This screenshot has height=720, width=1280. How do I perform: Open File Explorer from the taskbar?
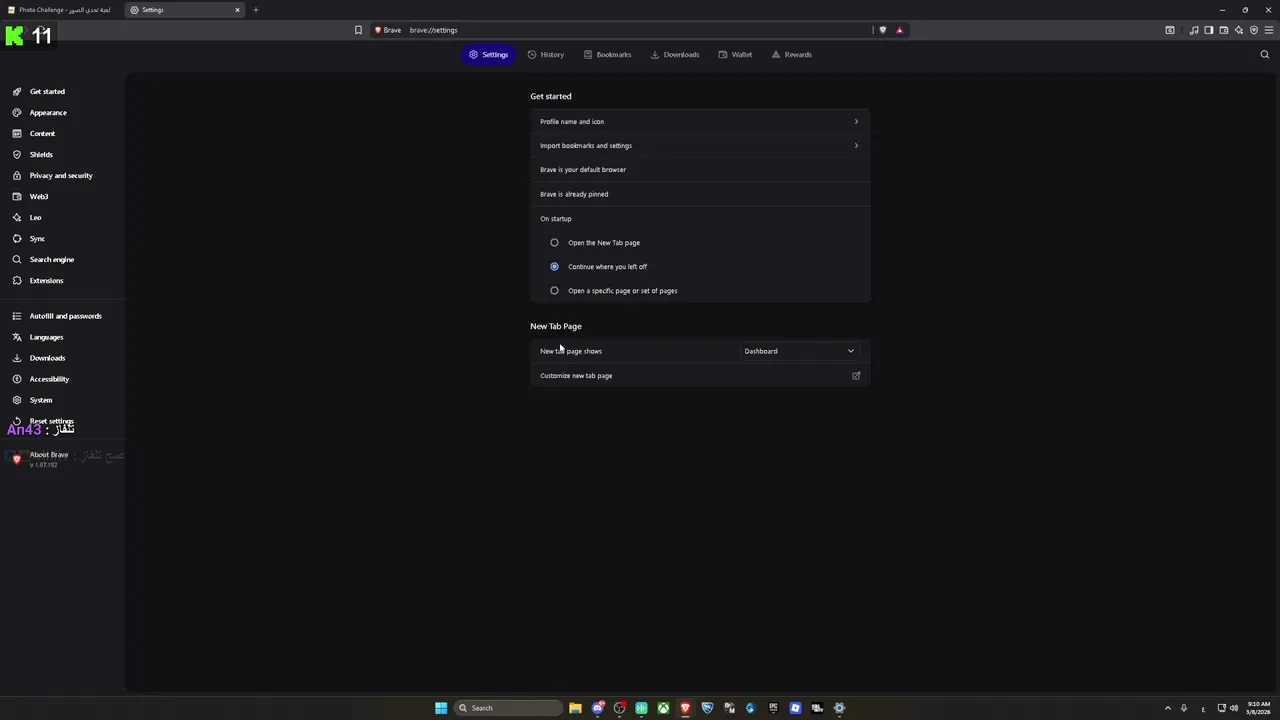coord(575,708)
